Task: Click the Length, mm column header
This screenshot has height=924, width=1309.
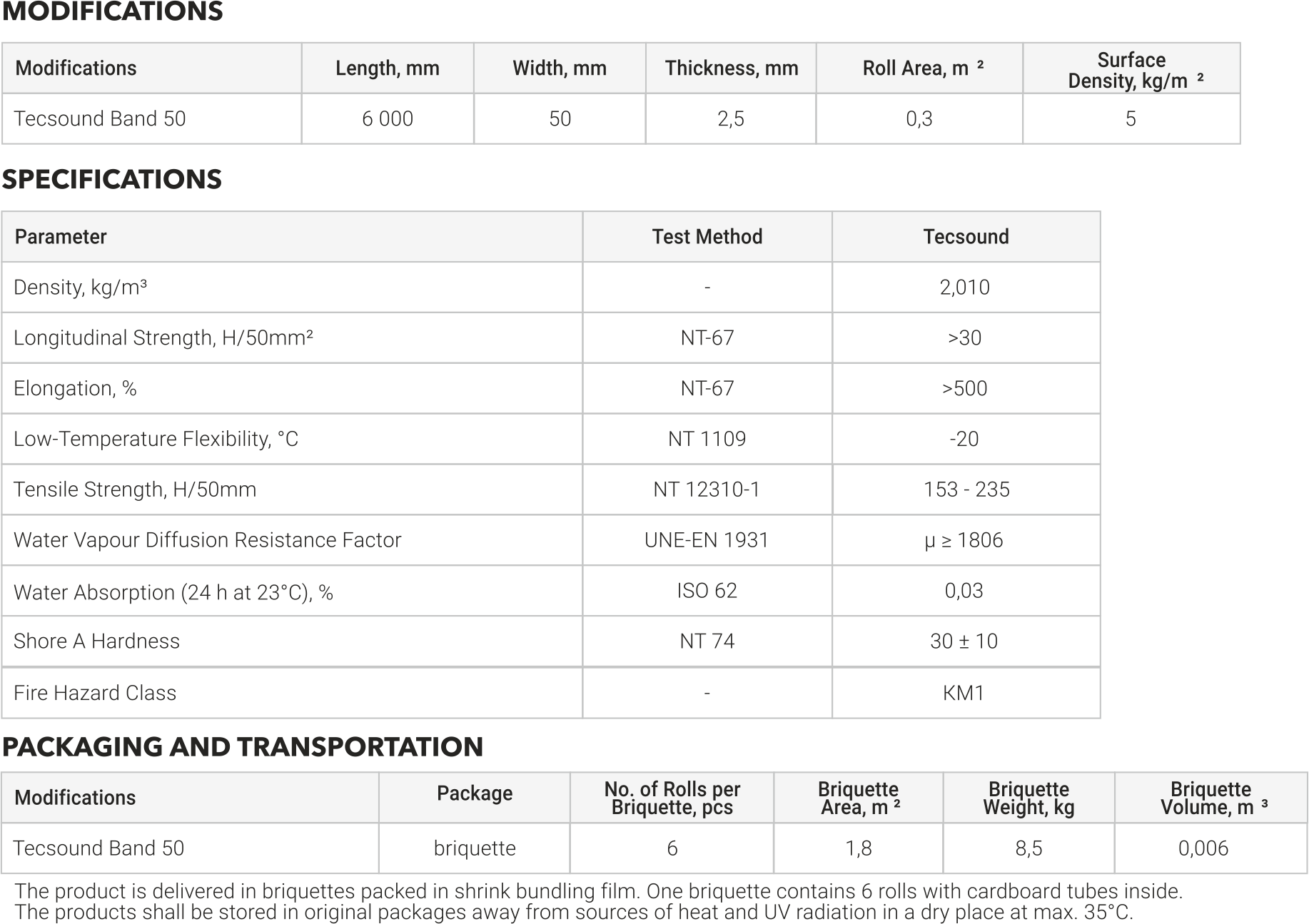Action: [388, 68]
